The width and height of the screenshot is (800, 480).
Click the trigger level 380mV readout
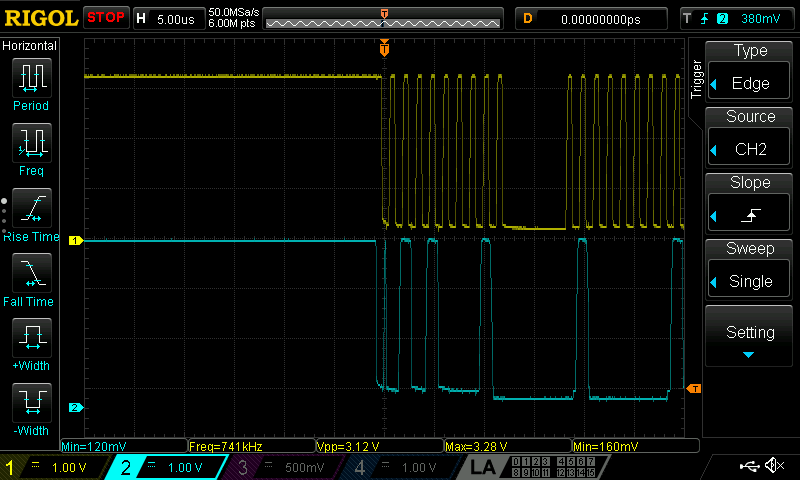coord(760,19)
